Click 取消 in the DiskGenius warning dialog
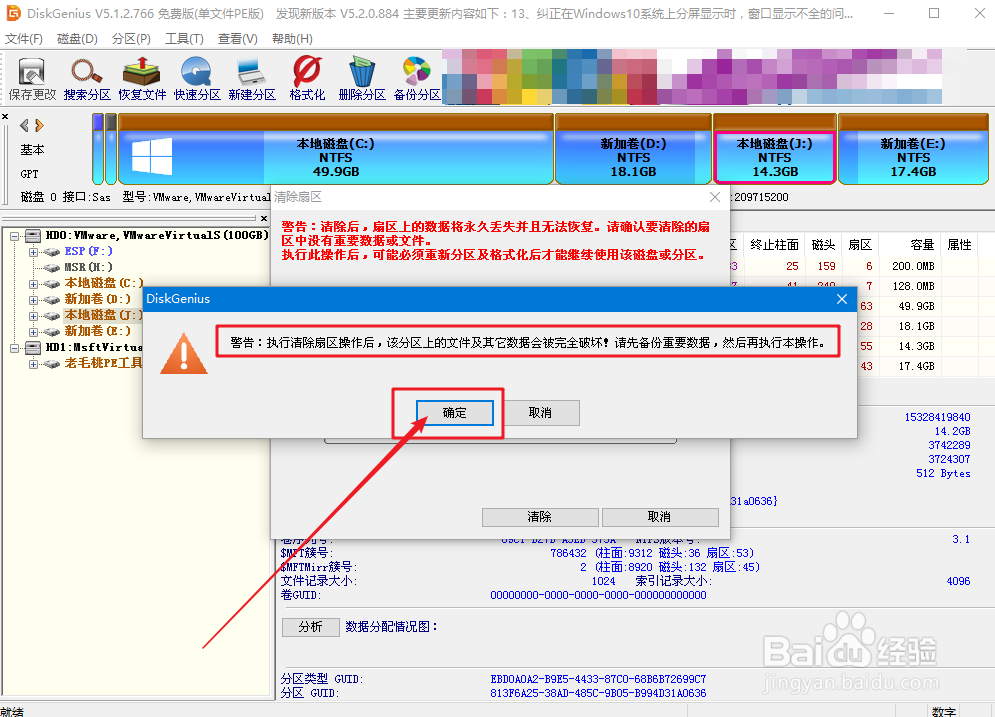995x717 pixels. [541, 412]
